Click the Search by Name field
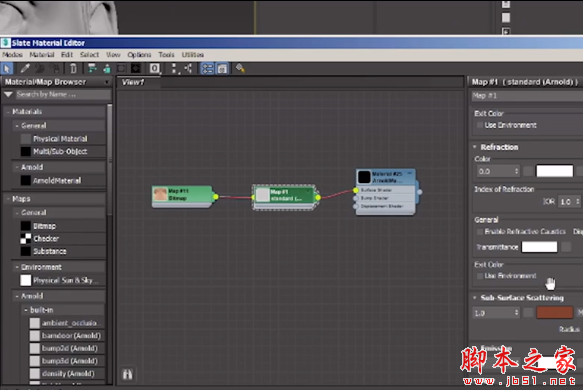 pyautogui.click(x=63, y=95)
